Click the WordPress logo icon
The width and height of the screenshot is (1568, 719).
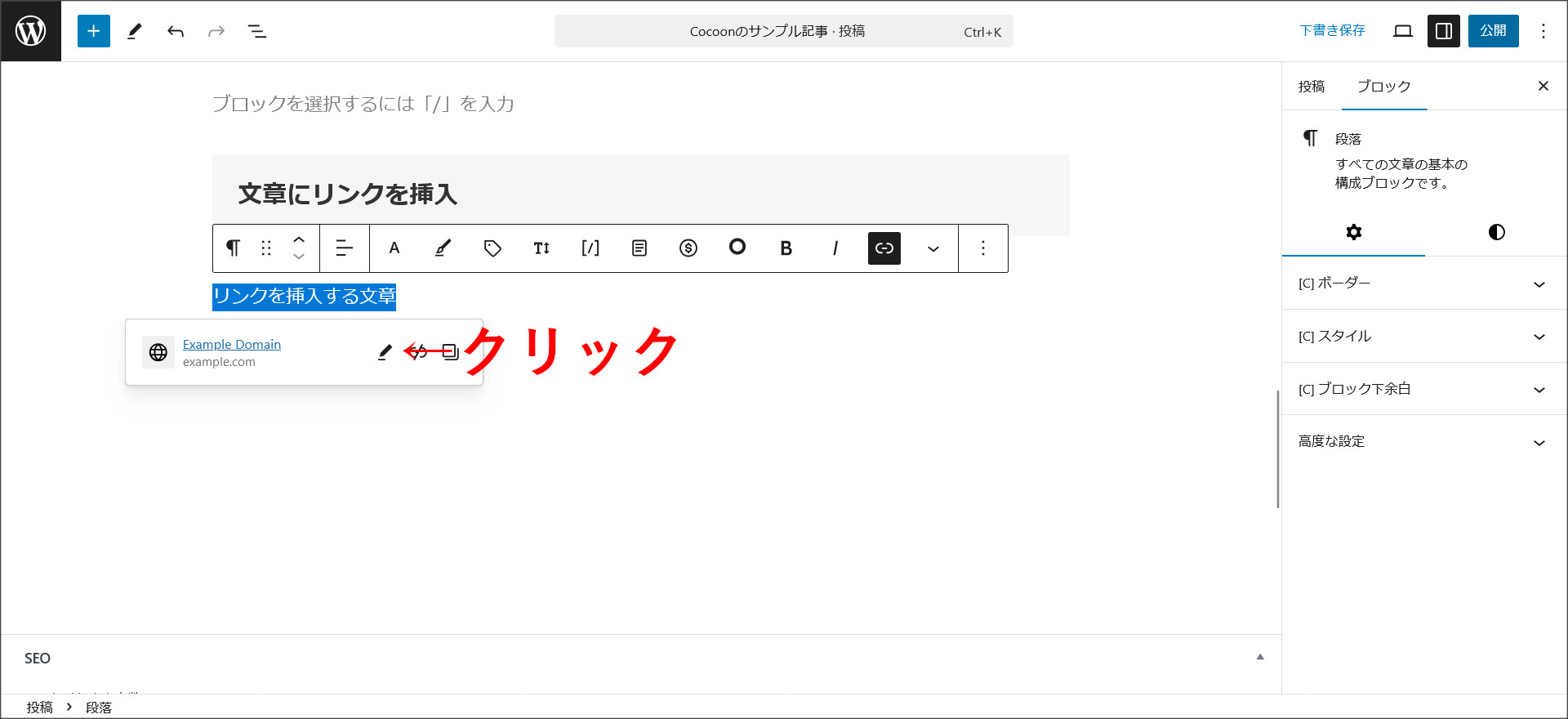[31, 31]
